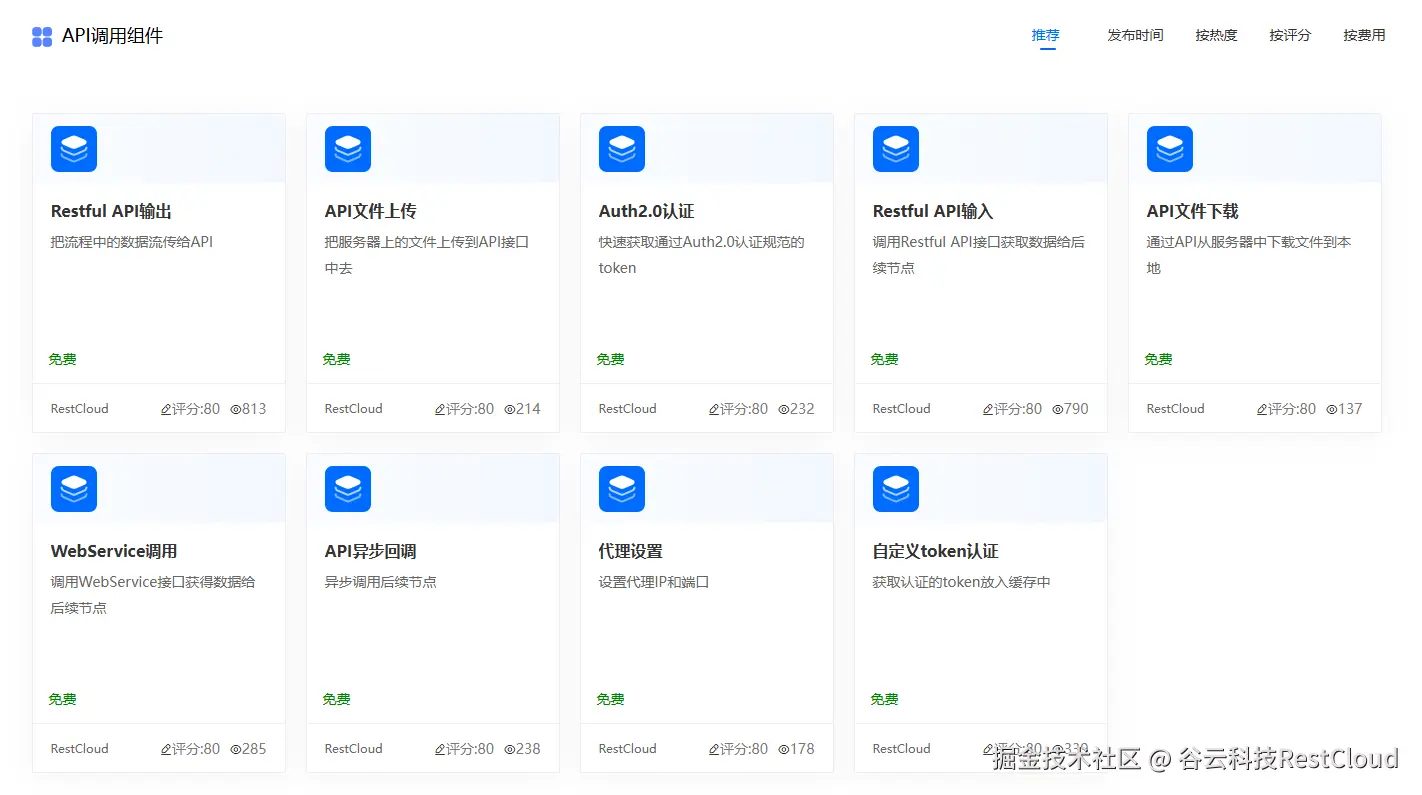Click the 评分:80 rating on API文件上传 card

pyautogui.click(x=464, y=408)
